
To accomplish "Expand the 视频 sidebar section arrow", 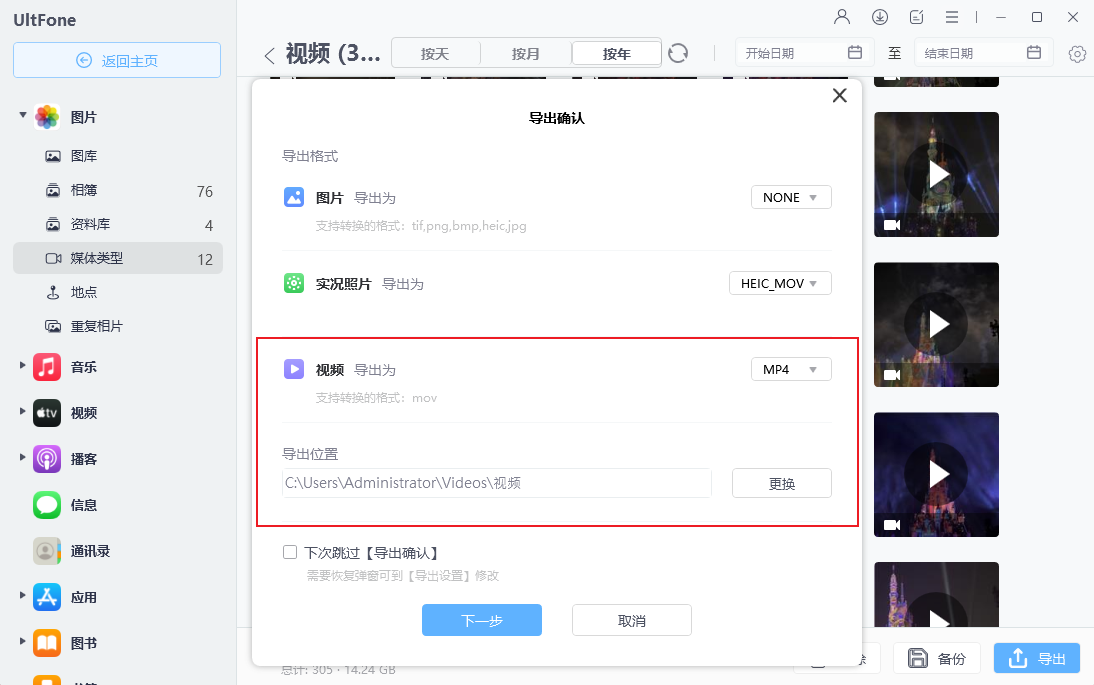I will 22,411.
